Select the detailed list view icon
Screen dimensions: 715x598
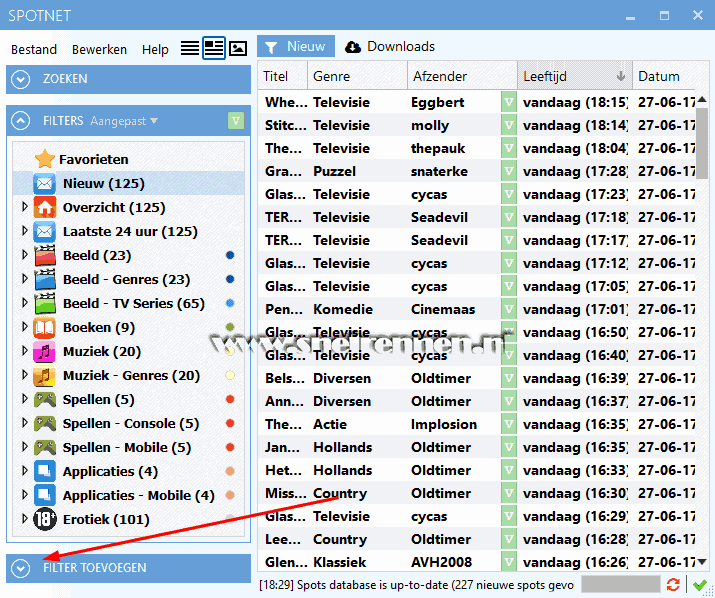(x=214, y=48)
